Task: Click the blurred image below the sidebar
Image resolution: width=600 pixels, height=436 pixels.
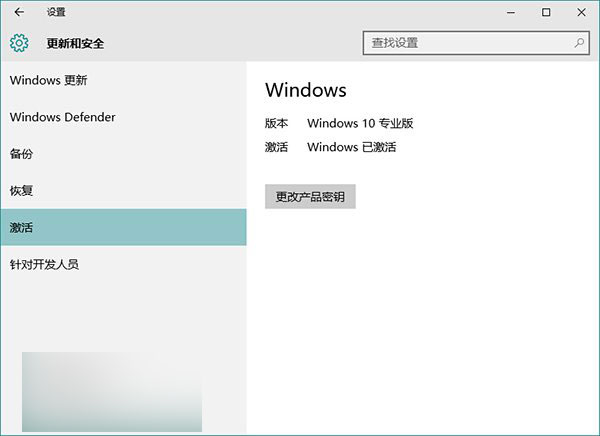Action: pos(111,391)
